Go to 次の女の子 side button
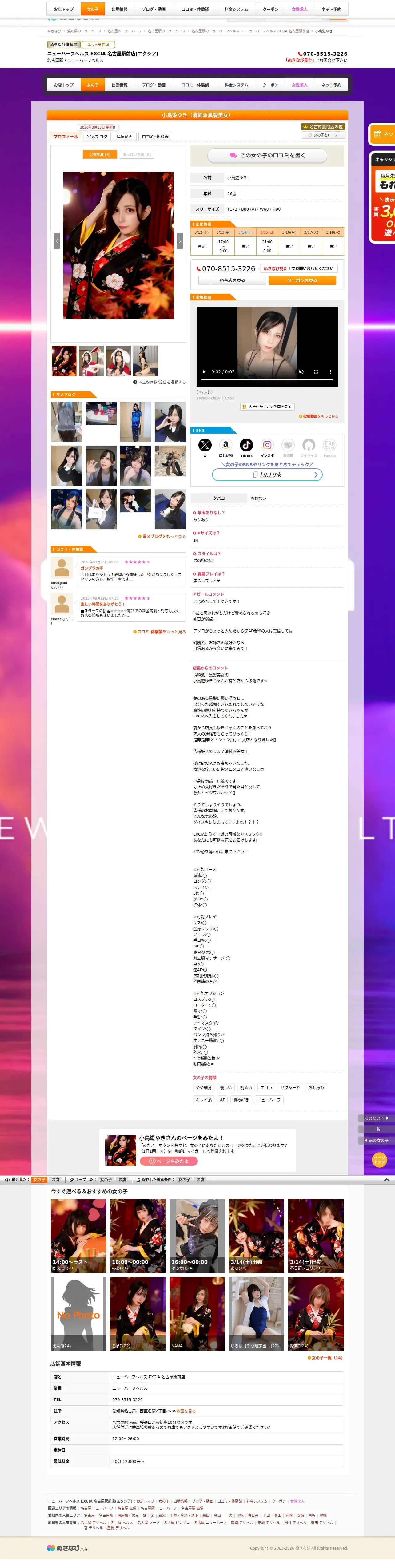 376,1118
